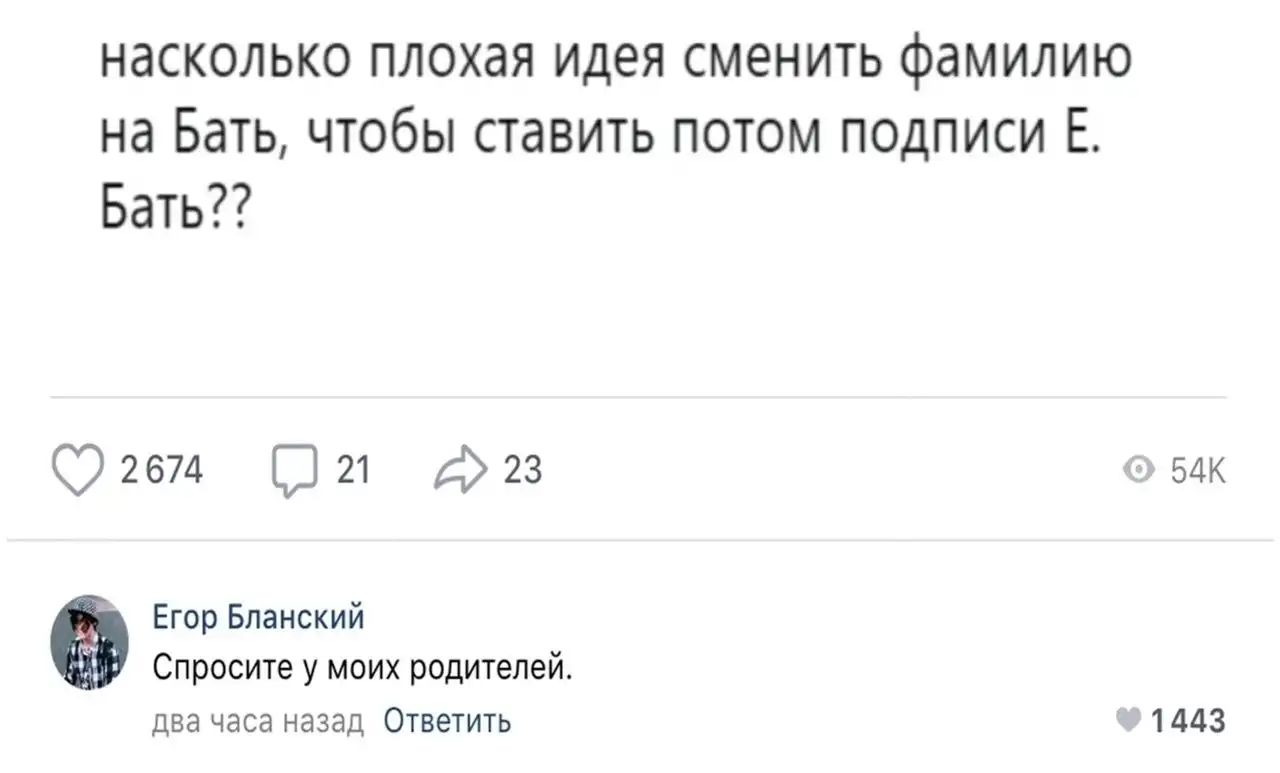Screen dimensions: 1280x773
Task: Click the "два часа назад" timestamp
Action: (259, 720)
